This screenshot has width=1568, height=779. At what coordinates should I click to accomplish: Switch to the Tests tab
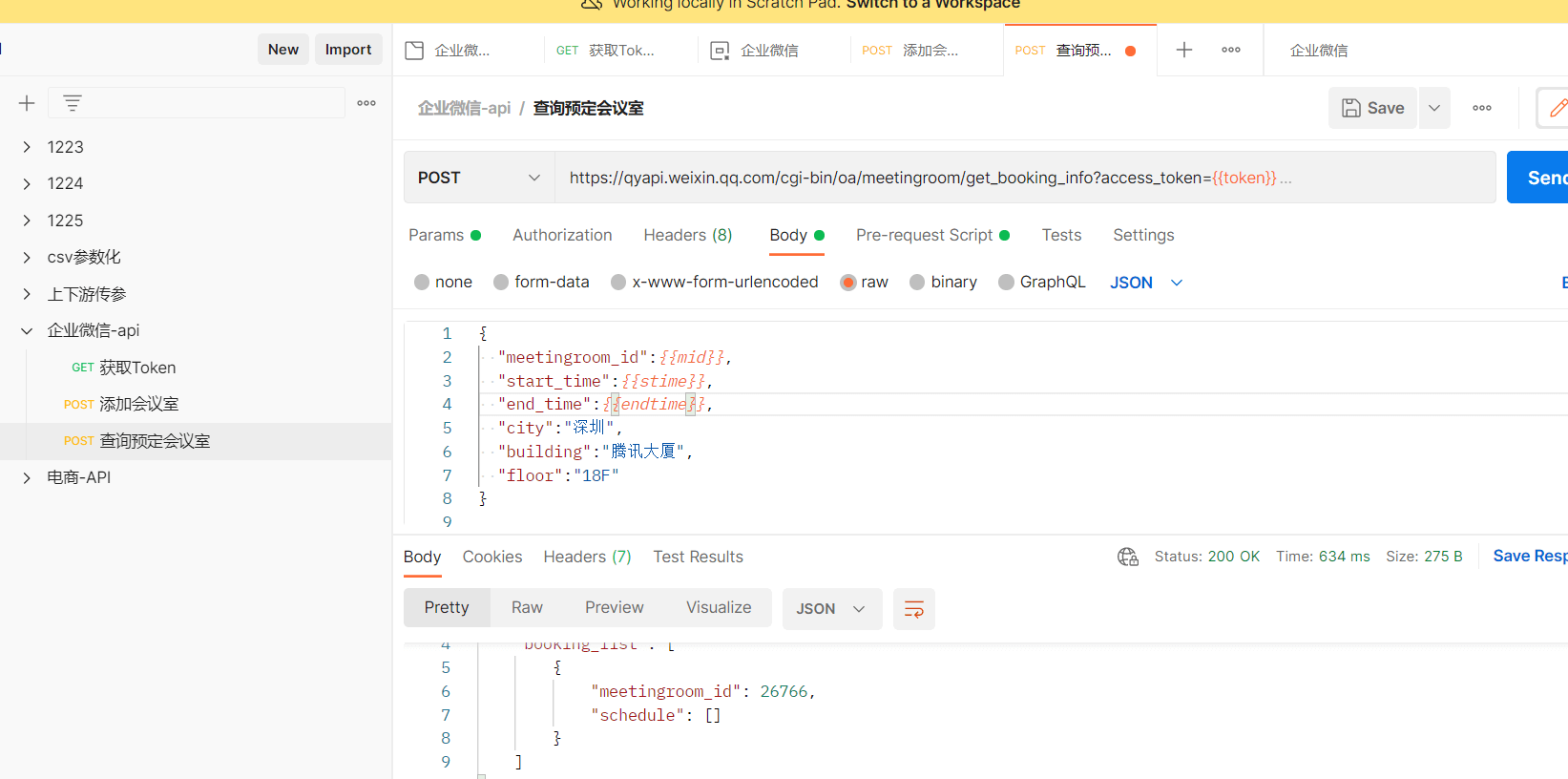(x=1061, y=235)
